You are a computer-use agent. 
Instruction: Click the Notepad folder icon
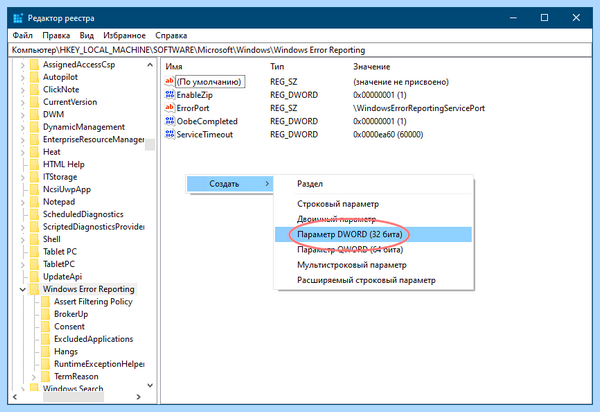[34, 202]
